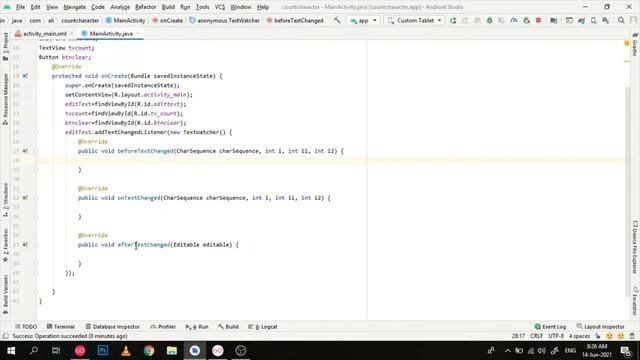Toggle the Device File Explorer panel
This screenshot has height=360, width=640.
click(x=635, y=247)
